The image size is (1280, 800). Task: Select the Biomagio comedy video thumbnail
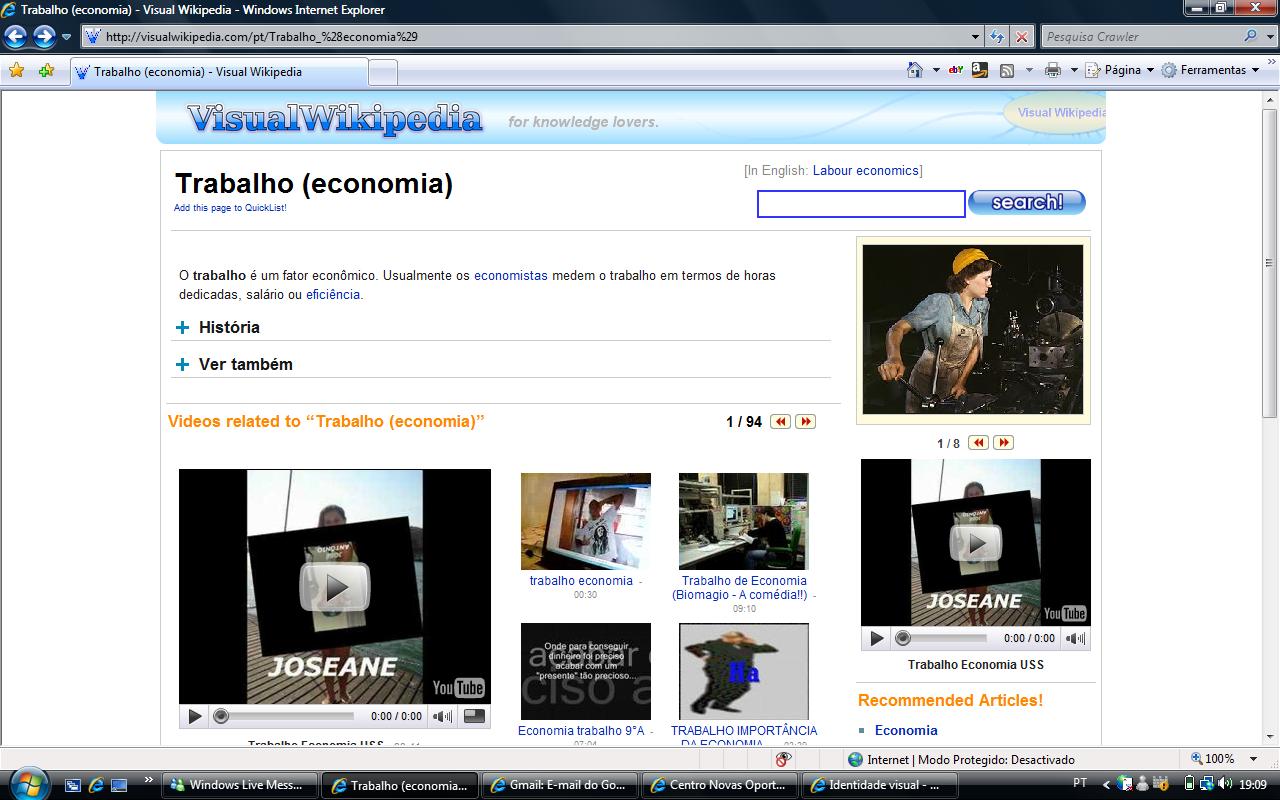(744, 521)
